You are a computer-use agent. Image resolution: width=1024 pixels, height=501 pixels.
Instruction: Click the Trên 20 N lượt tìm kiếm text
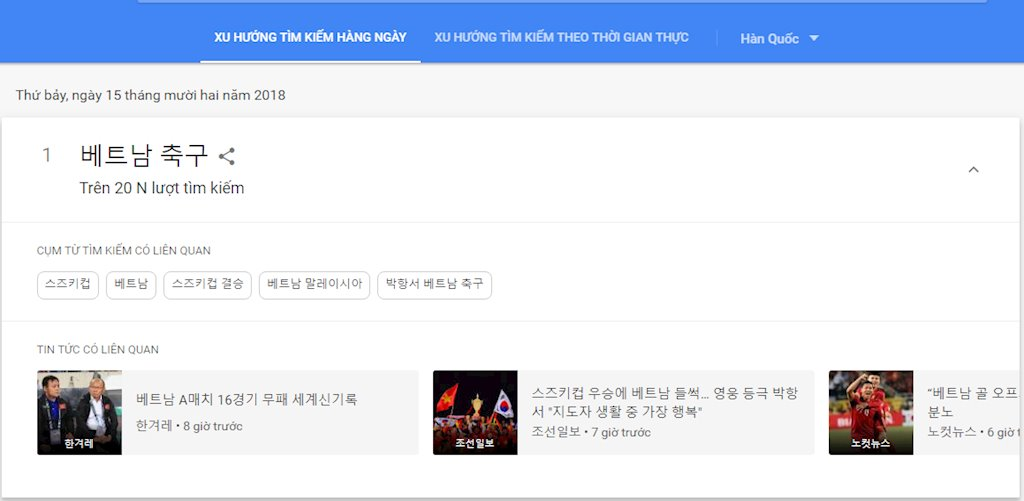click(162, 188)
